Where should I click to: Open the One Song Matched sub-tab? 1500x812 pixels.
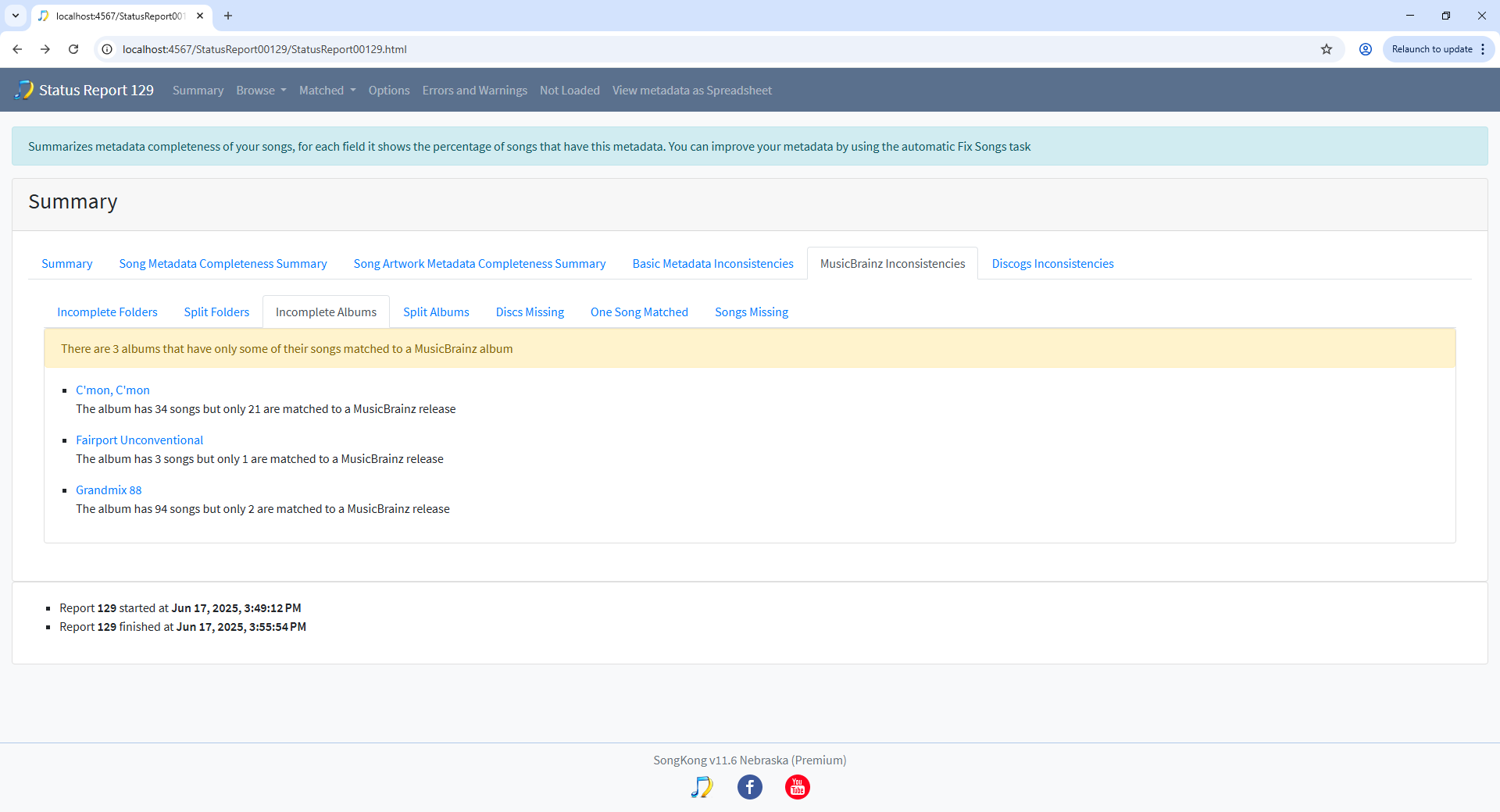(x=639, y=312)
